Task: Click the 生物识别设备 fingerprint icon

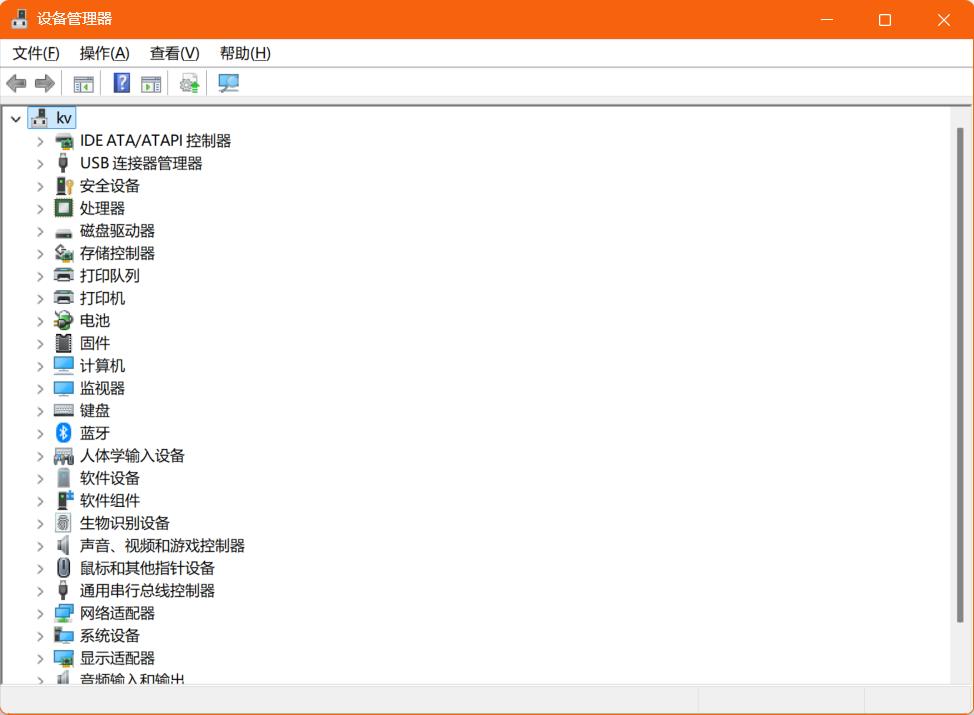Action: tap(63, 523)
